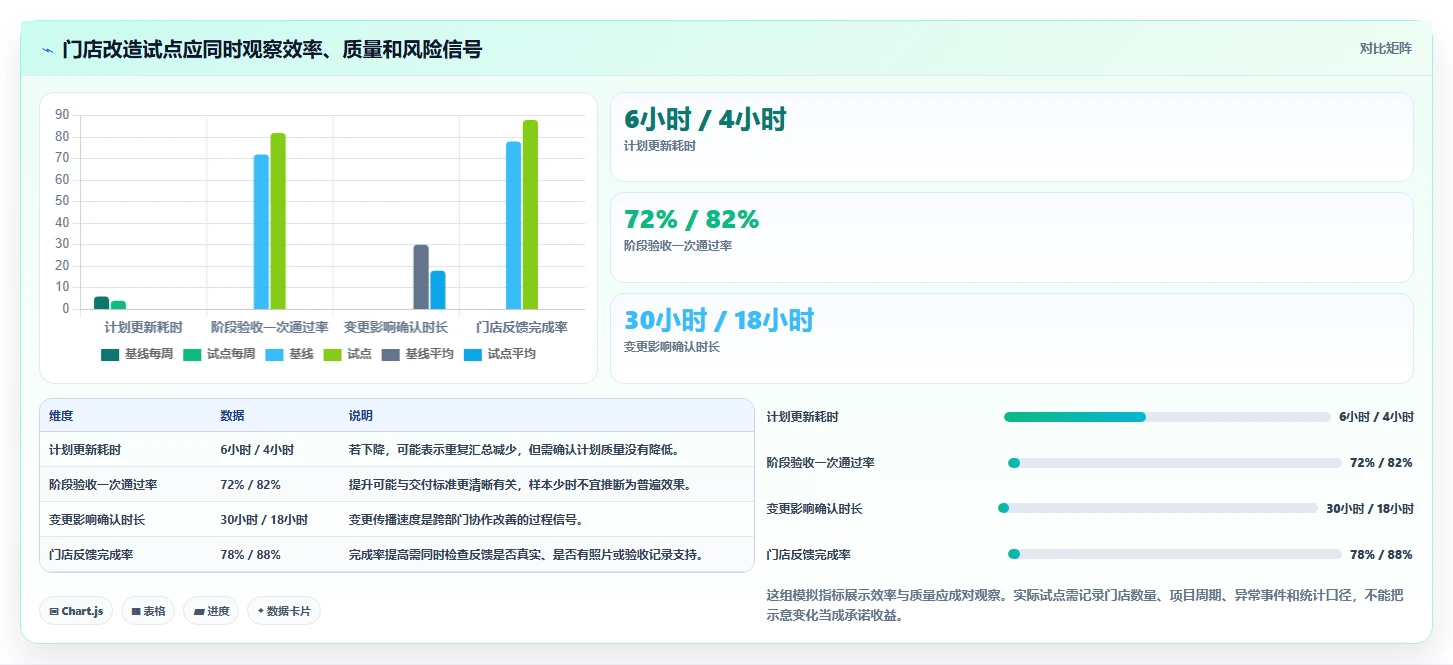Click the 门店反馈完成率 axis label in chart
Image resolution: width=1453 pixels, height=665 pixels.
tap(522, 327)
